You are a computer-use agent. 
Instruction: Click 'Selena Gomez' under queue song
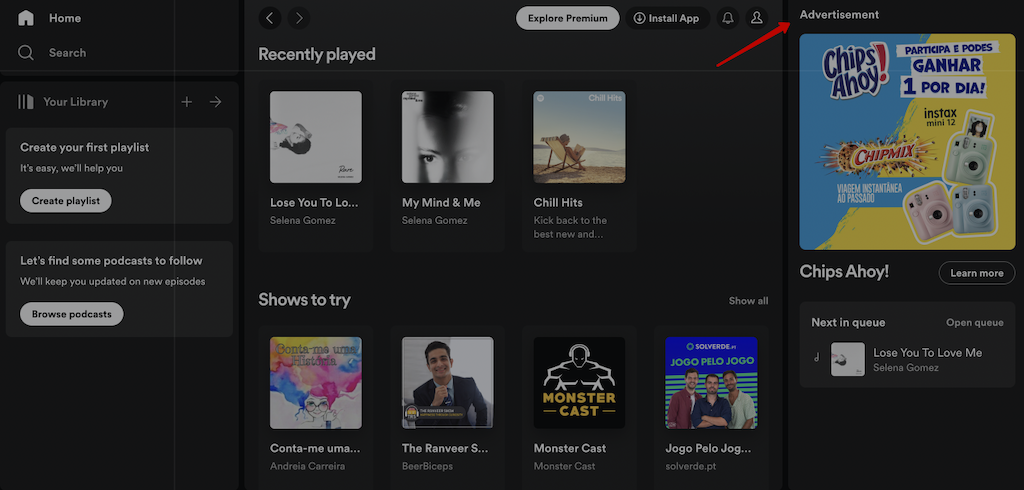(906, 368)
